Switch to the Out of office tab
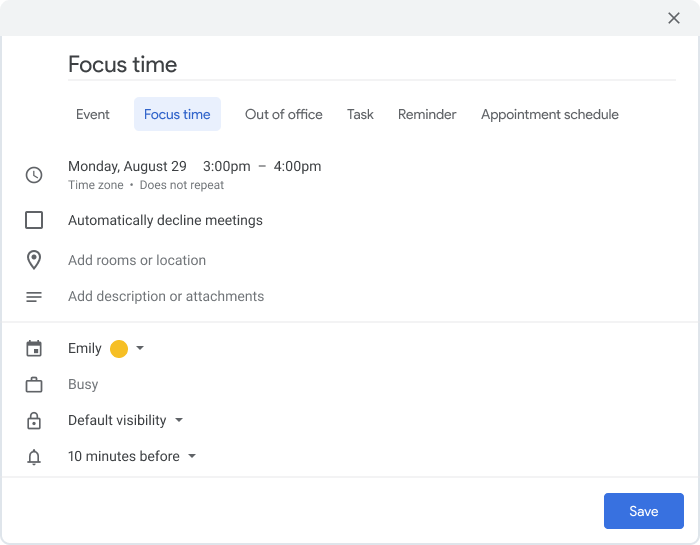The width and height of the screenshot is (700, 545). pyautogui.click(x=283, y=114)
